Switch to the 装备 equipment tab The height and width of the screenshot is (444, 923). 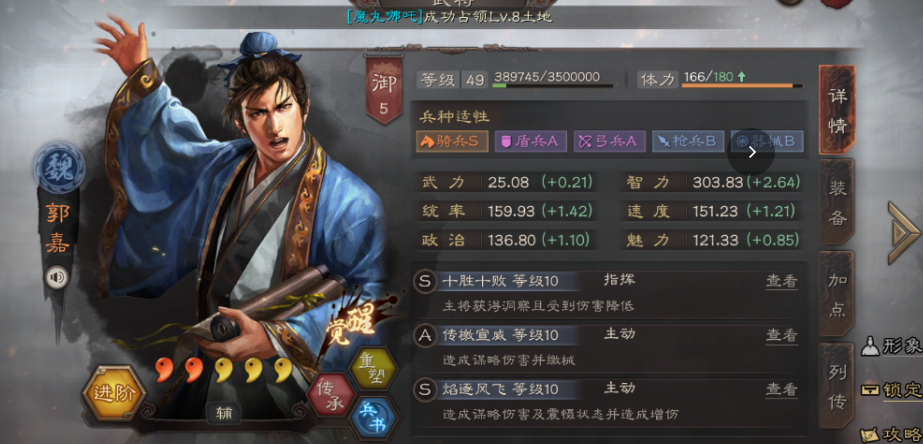(x=837, y=203)
